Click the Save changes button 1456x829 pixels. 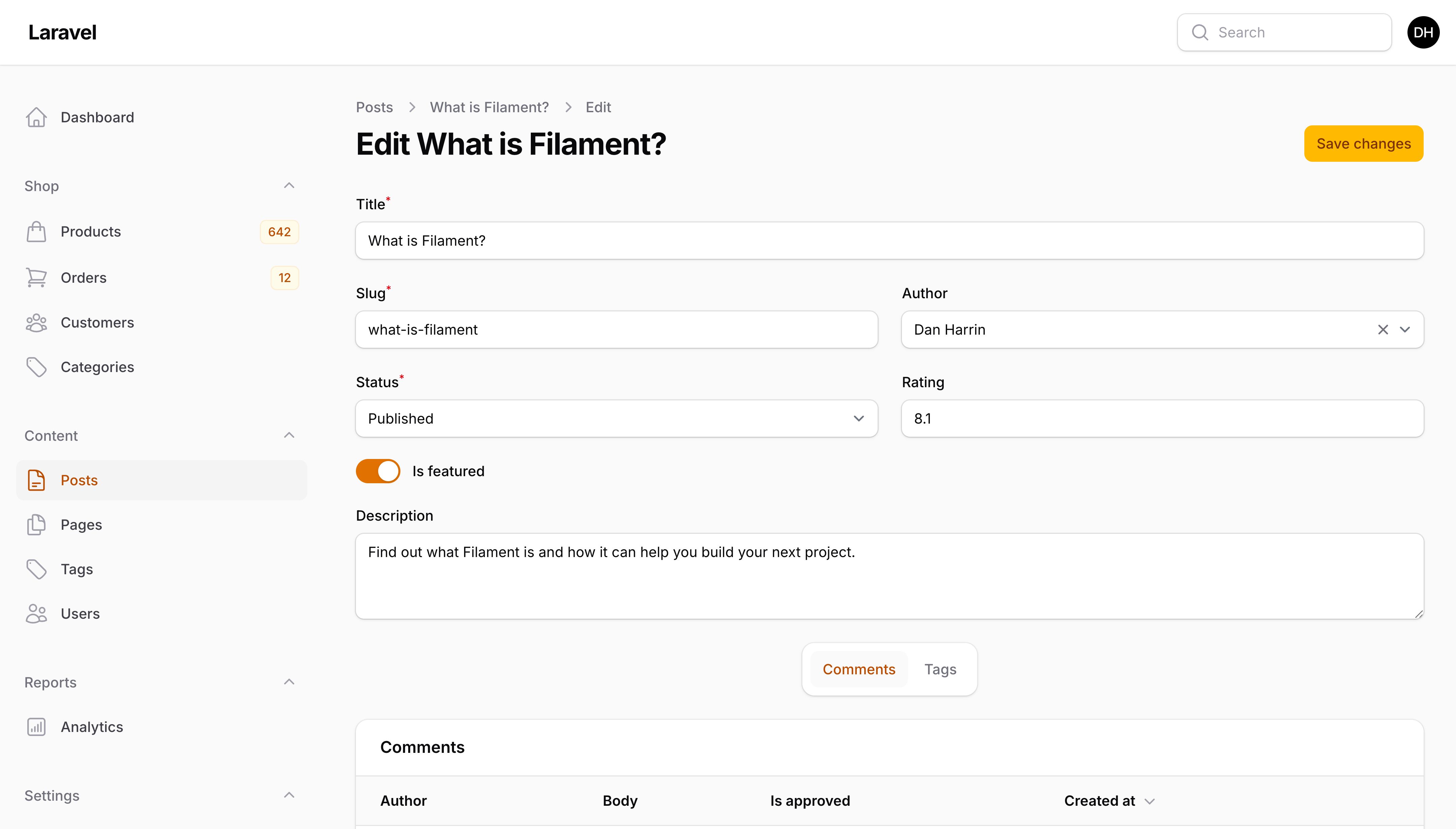(1364, 144)
